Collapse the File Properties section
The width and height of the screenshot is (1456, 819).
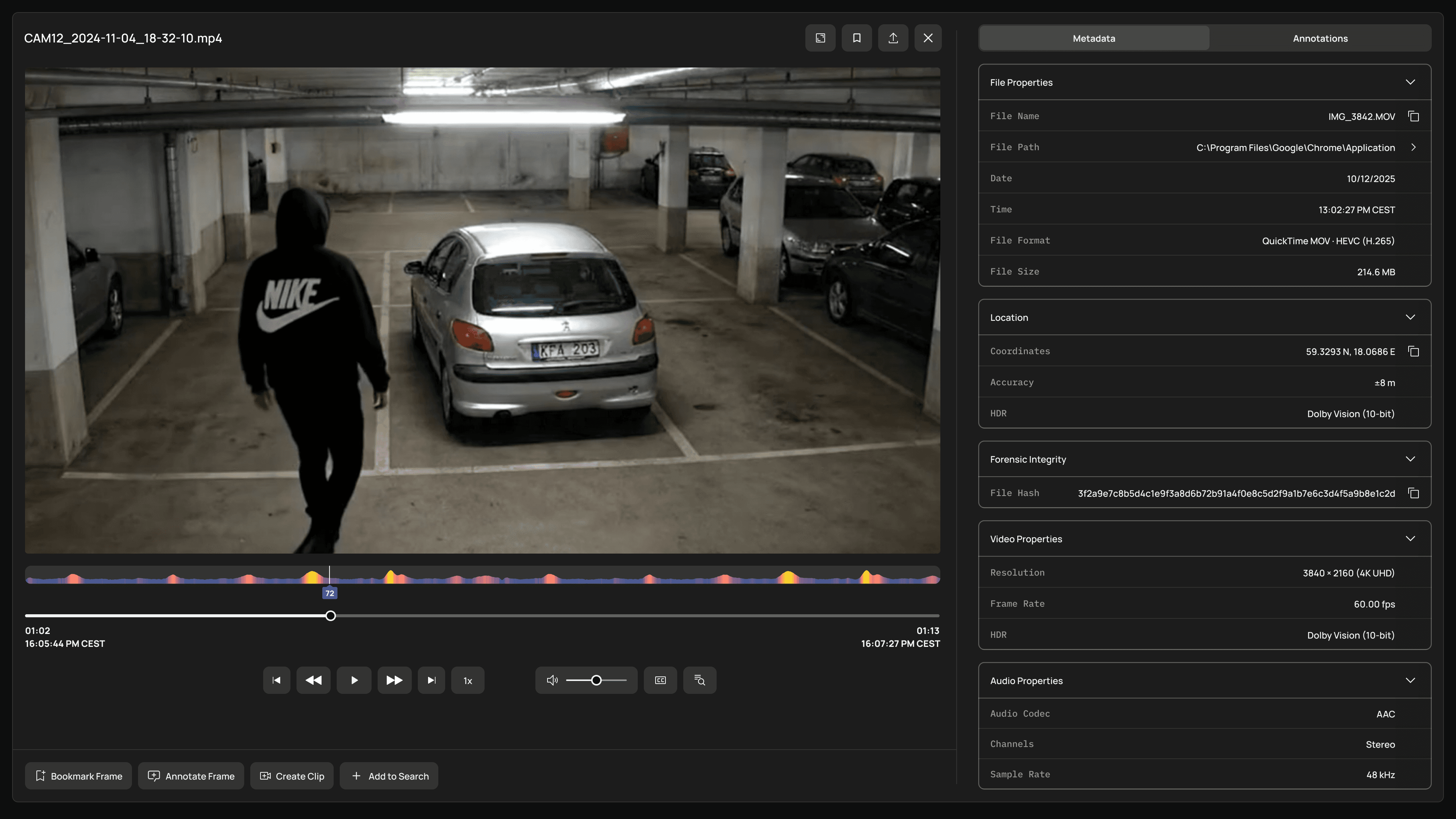click(1410, 82)
